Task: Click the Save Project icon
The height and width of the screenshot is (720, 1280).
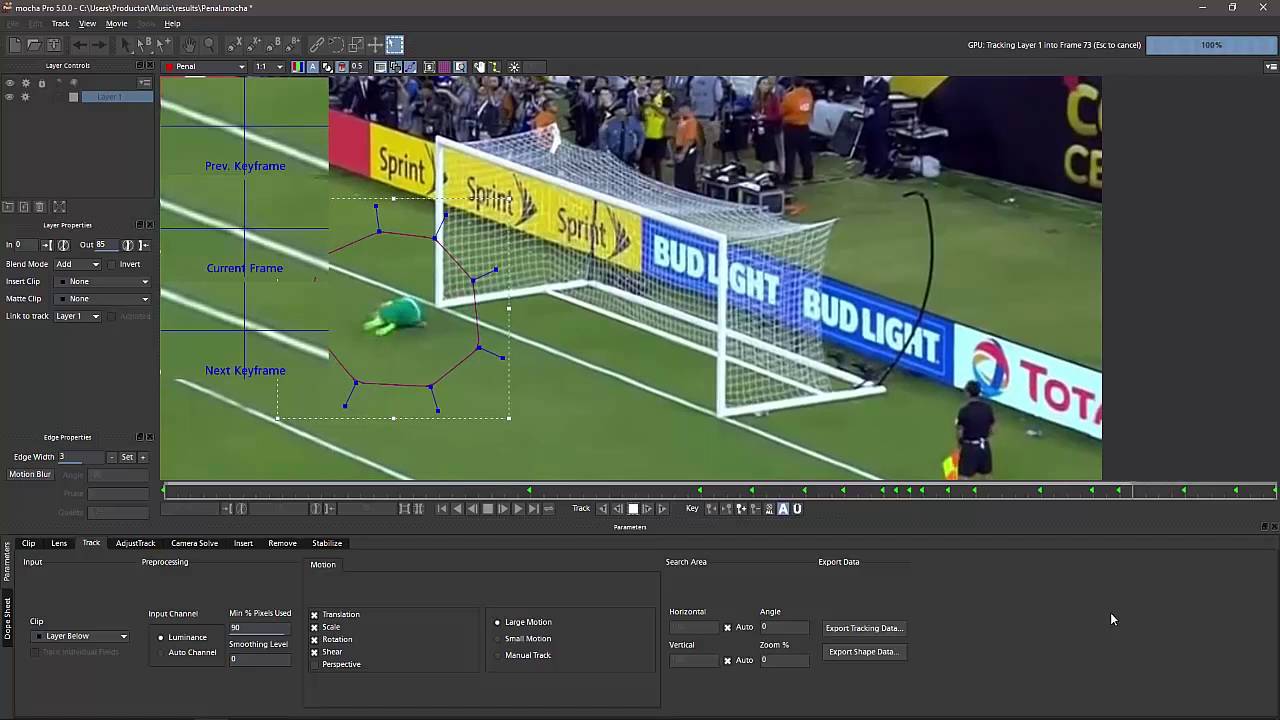Action: 54,45
